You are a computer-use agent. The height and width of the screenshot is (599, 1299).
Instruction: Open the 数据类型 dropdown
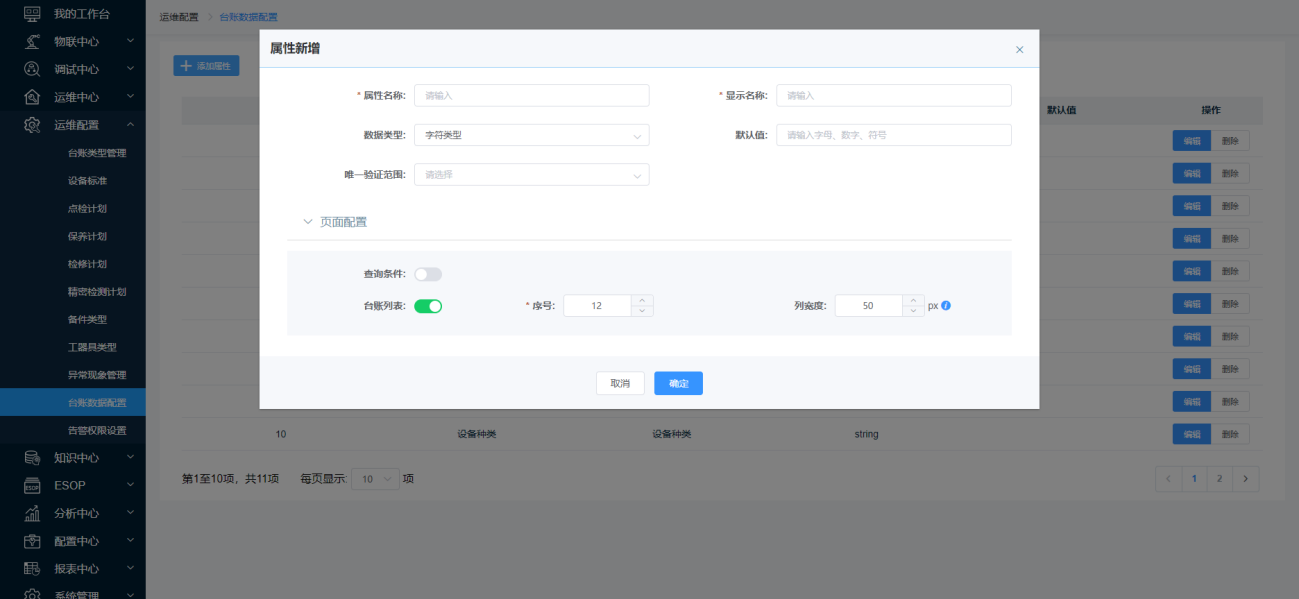[531, 135]
